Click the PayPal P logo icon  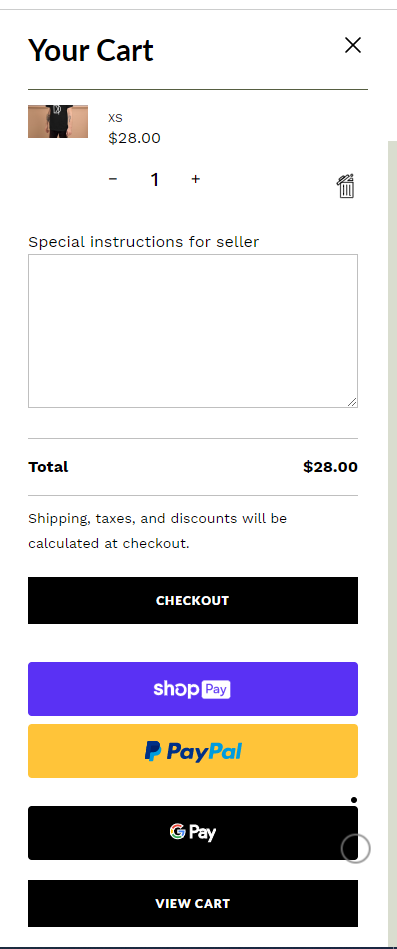point(153,752)
